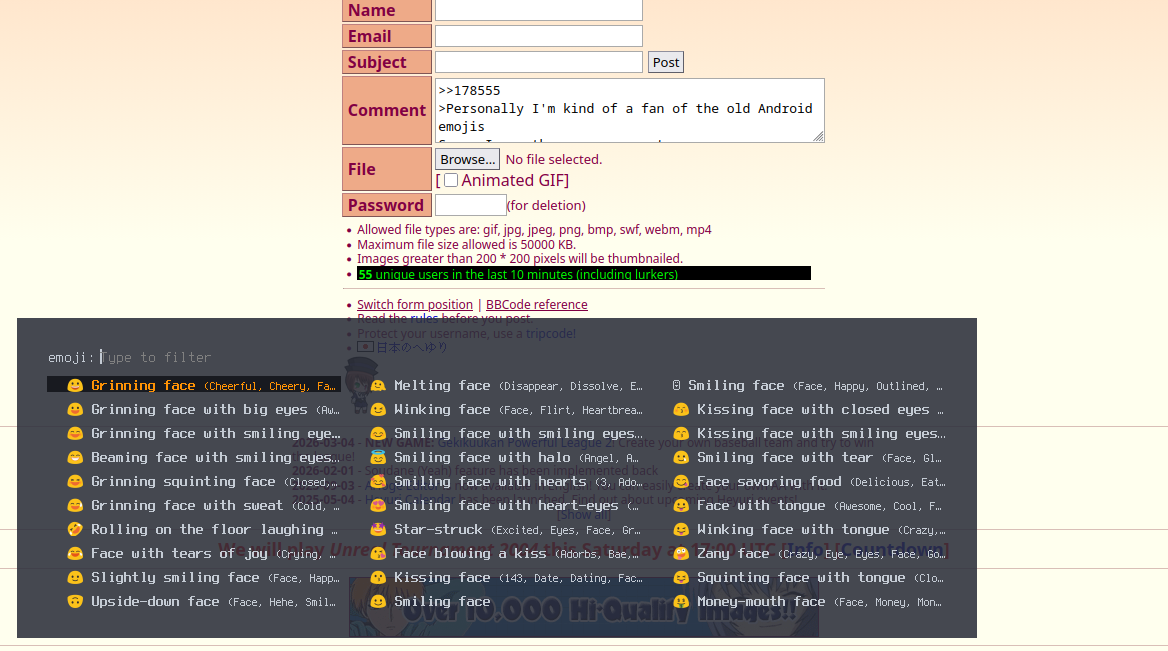
Task: Click the Password deletion field
Action: click(x=470, y=205)
